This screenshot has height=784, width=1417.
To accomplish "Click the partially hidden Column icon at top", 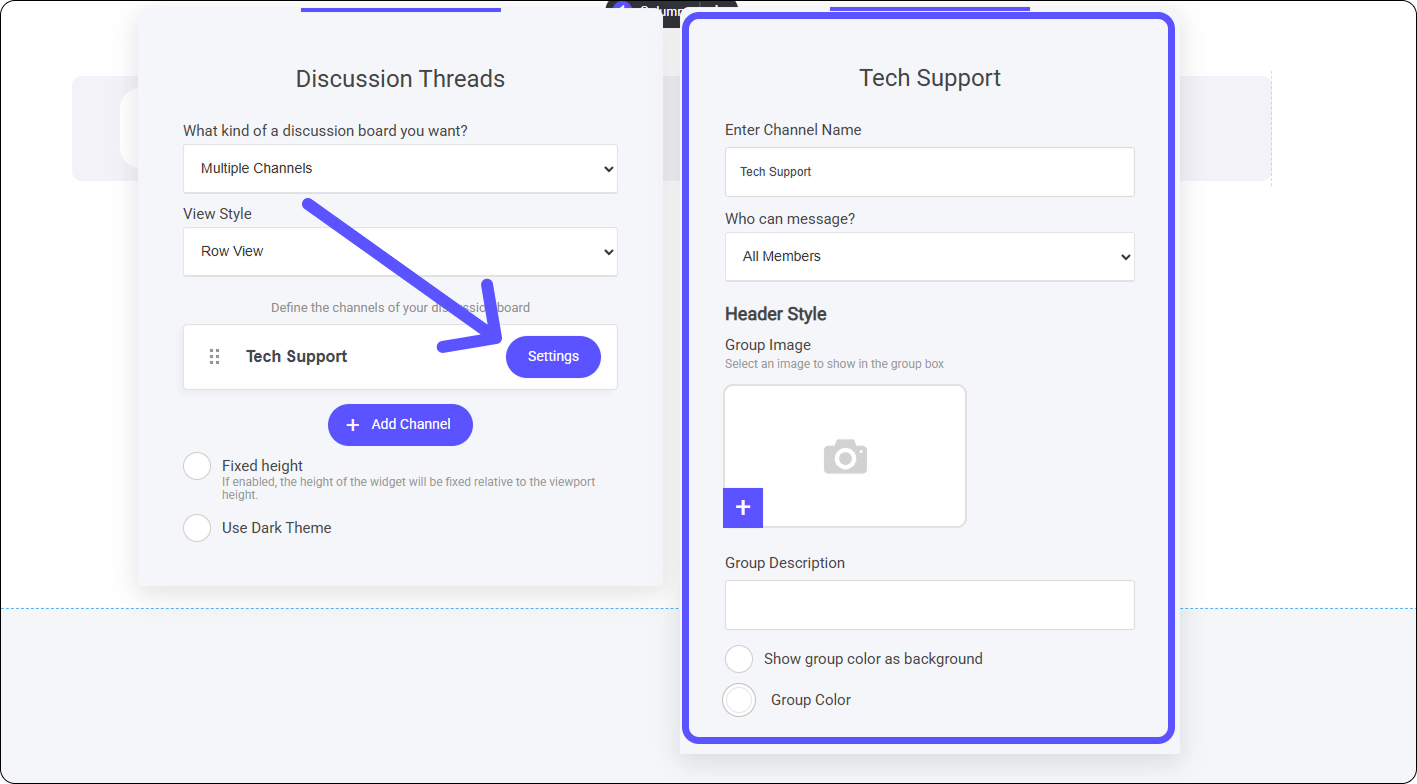I will tap(621, 9).
